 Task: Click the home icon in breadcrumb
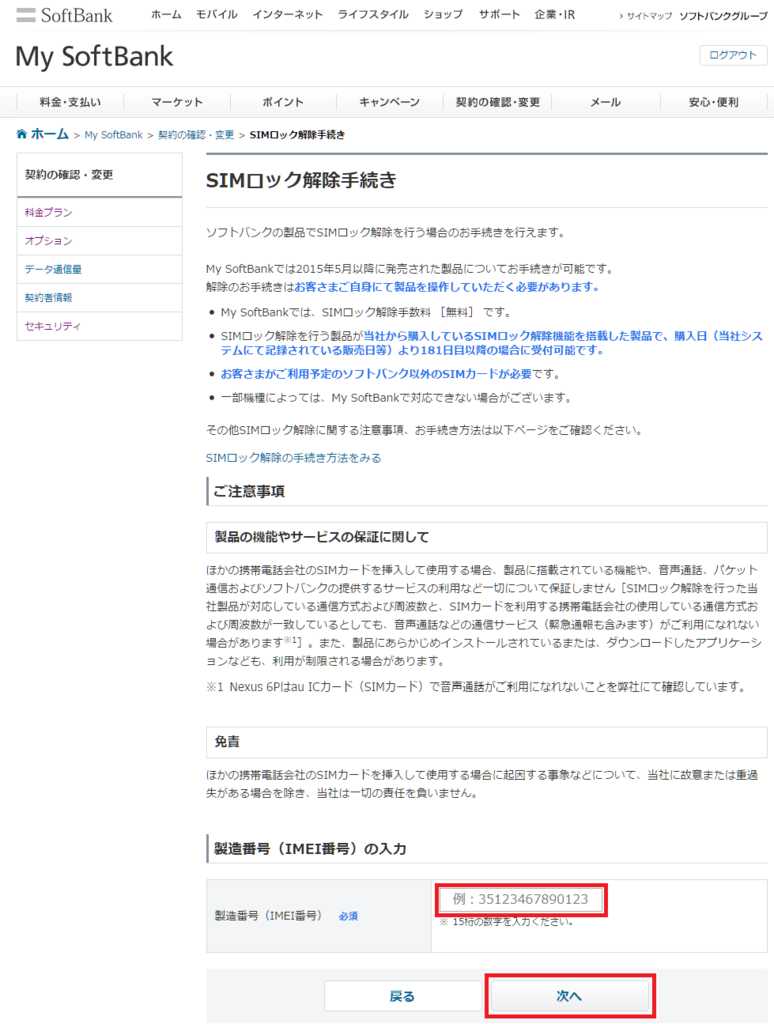point(22,134)
